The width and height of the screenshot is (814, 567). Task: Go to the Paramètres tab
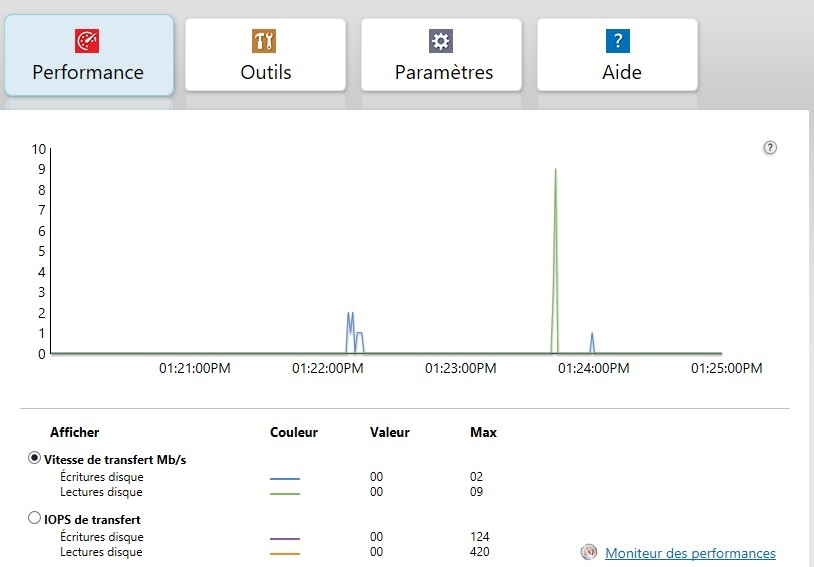(441, 55)
